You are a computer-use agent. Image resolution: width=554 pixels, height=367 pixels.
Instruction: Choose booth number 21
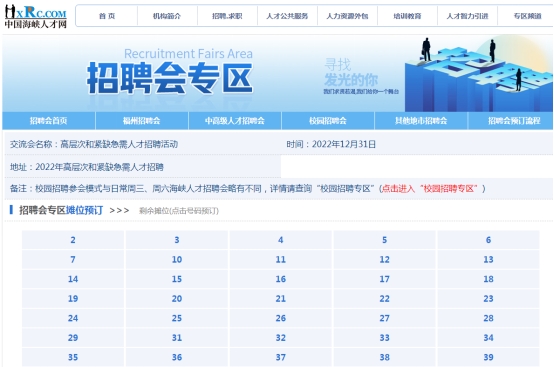tap(281, 299)
